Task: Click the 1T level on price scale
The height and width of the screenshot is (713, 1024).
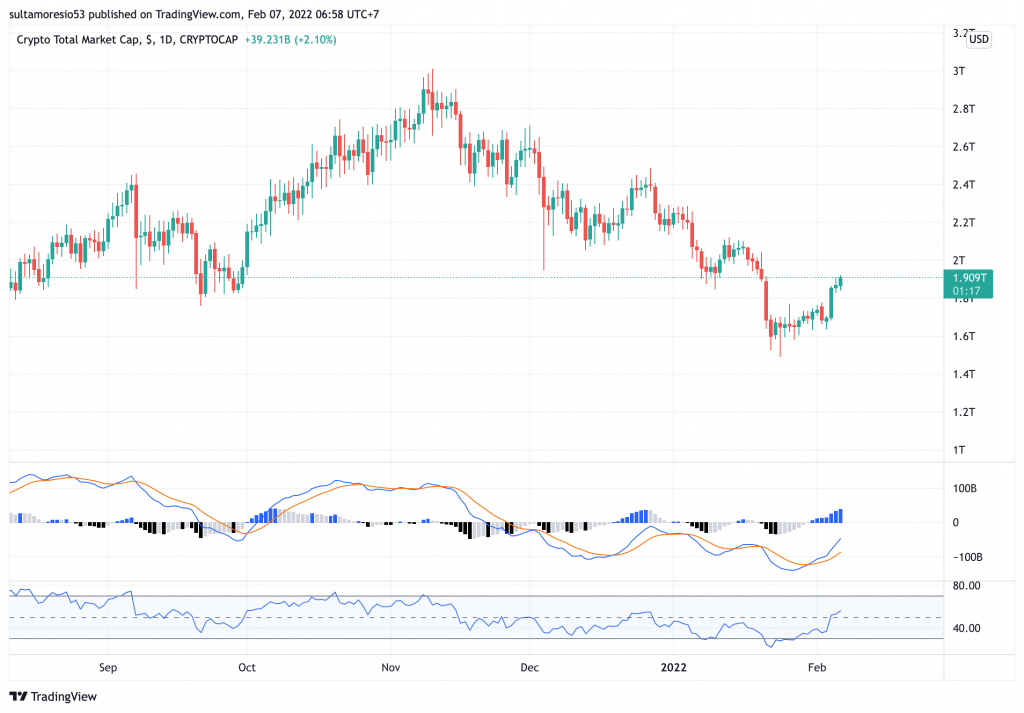Action: (x=959, y=450)
